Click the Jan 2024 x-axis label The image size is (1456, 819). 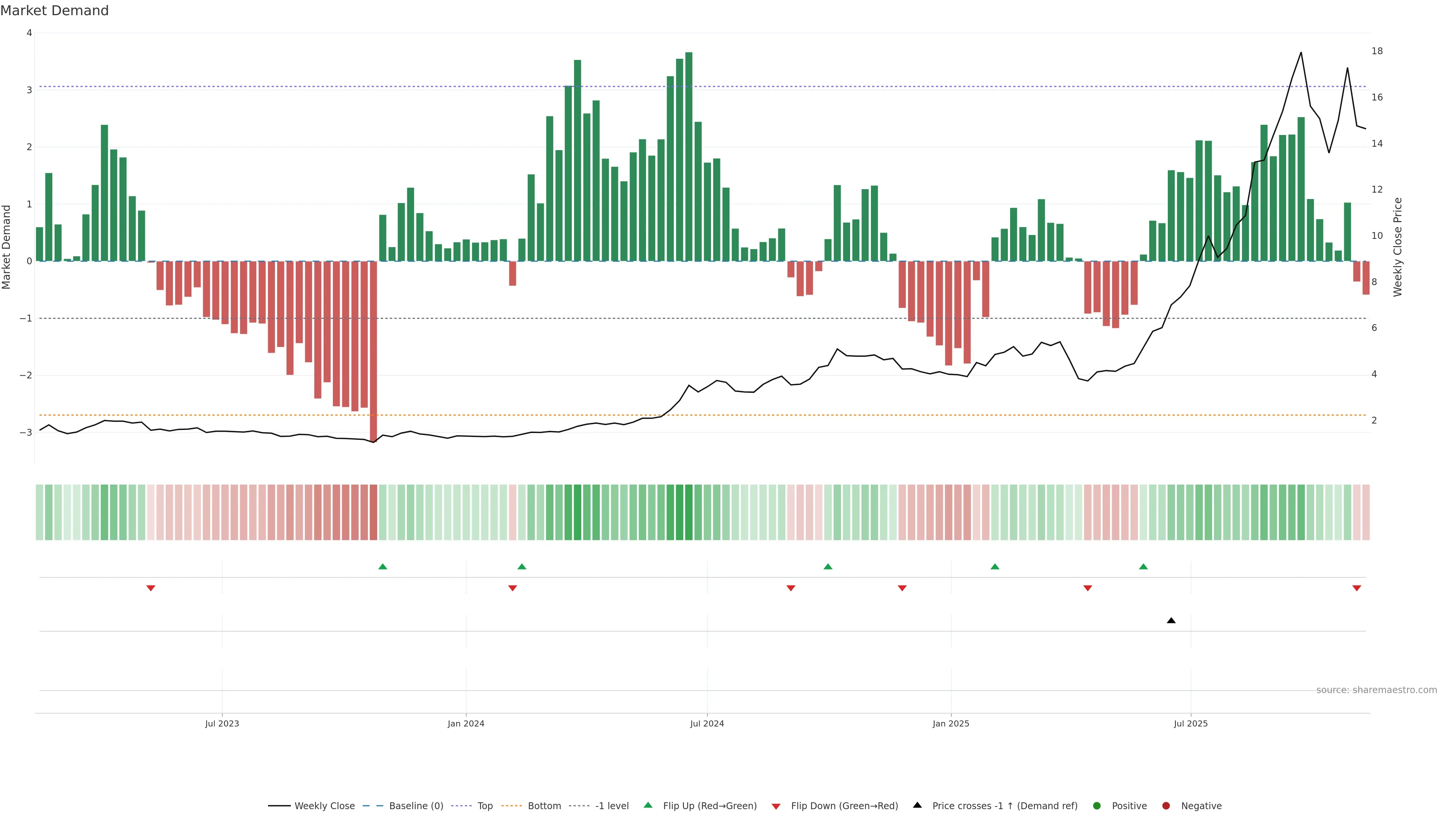(466, 723)
